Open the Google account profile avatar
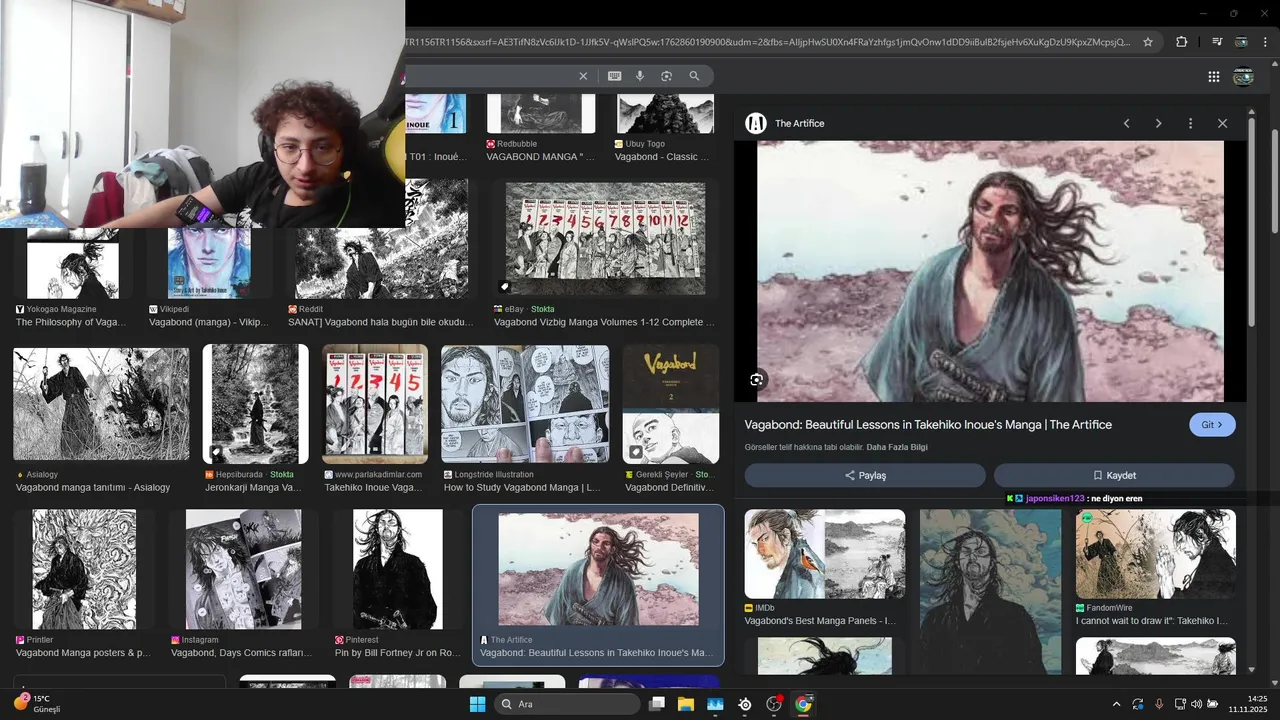The height and width of the screenshot is (720, 1280). coord(1244,77)
